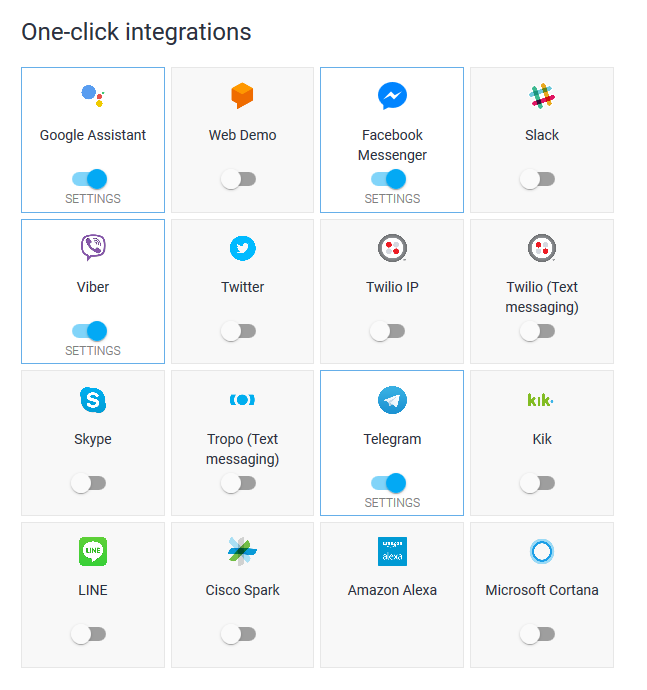The width and height of the screenshot is (647, 690).
Task: Click the Skype logo icon
Action: coord(93,400)
